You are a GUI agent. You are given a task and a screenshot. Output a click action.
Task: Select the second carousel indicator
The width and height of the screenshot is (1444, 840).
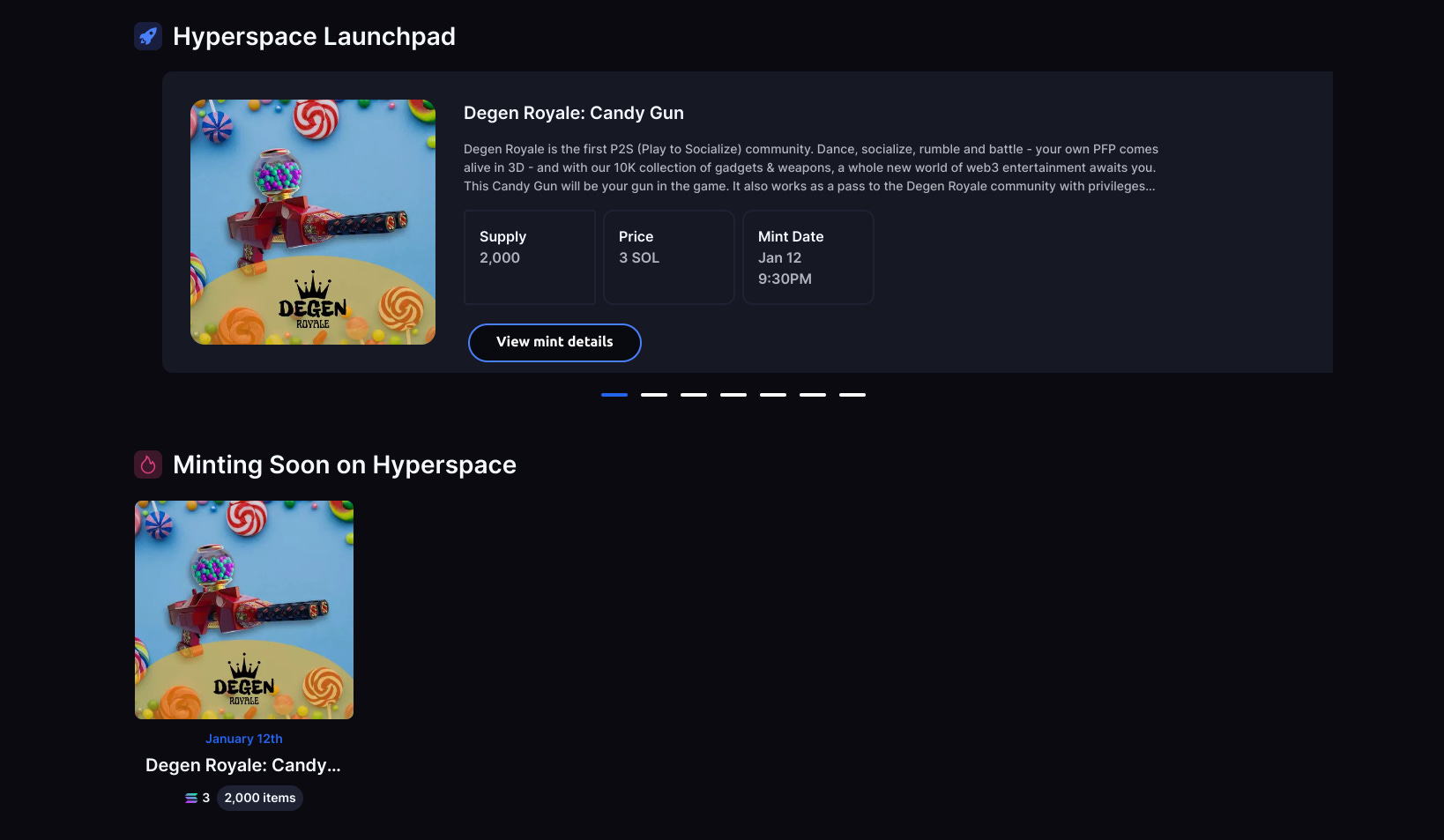pos(654,395)
